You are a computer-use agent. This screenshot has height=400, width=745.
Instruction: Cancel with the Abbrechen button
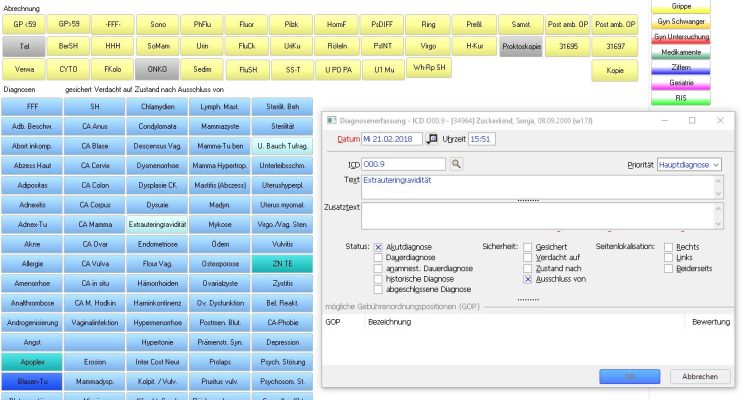click(700, 376)
